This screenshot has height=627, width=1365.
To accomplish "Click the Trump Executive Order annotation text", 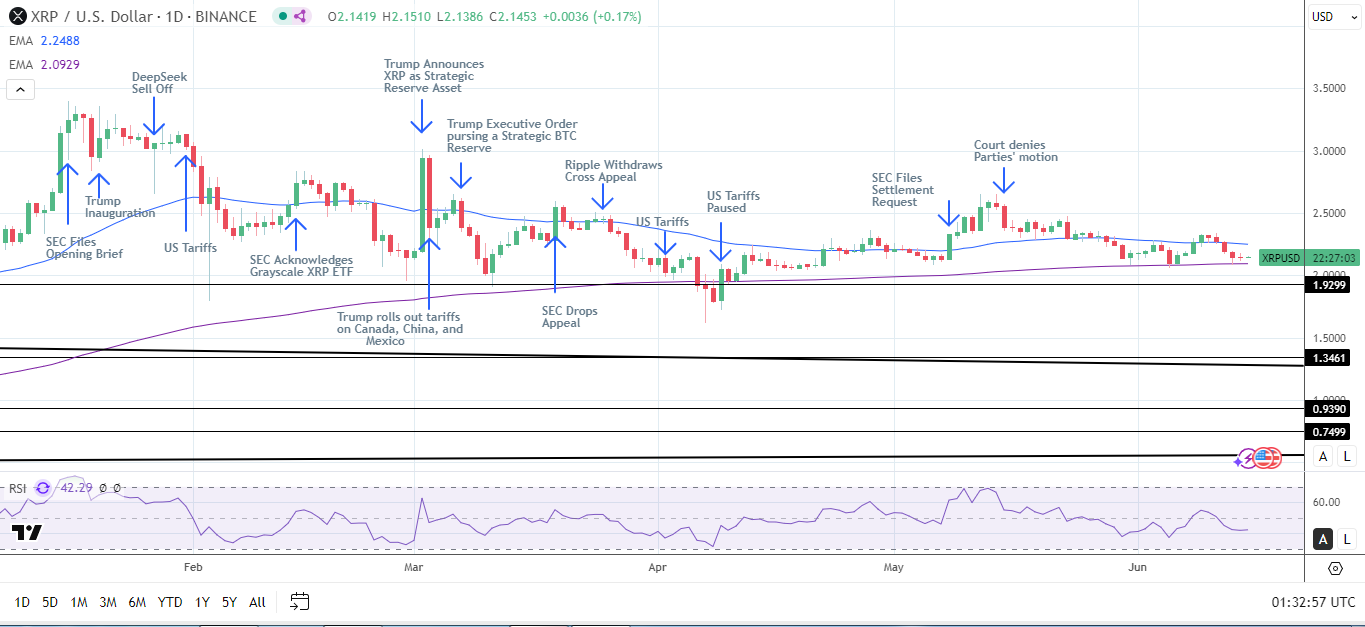I will 511,135.
